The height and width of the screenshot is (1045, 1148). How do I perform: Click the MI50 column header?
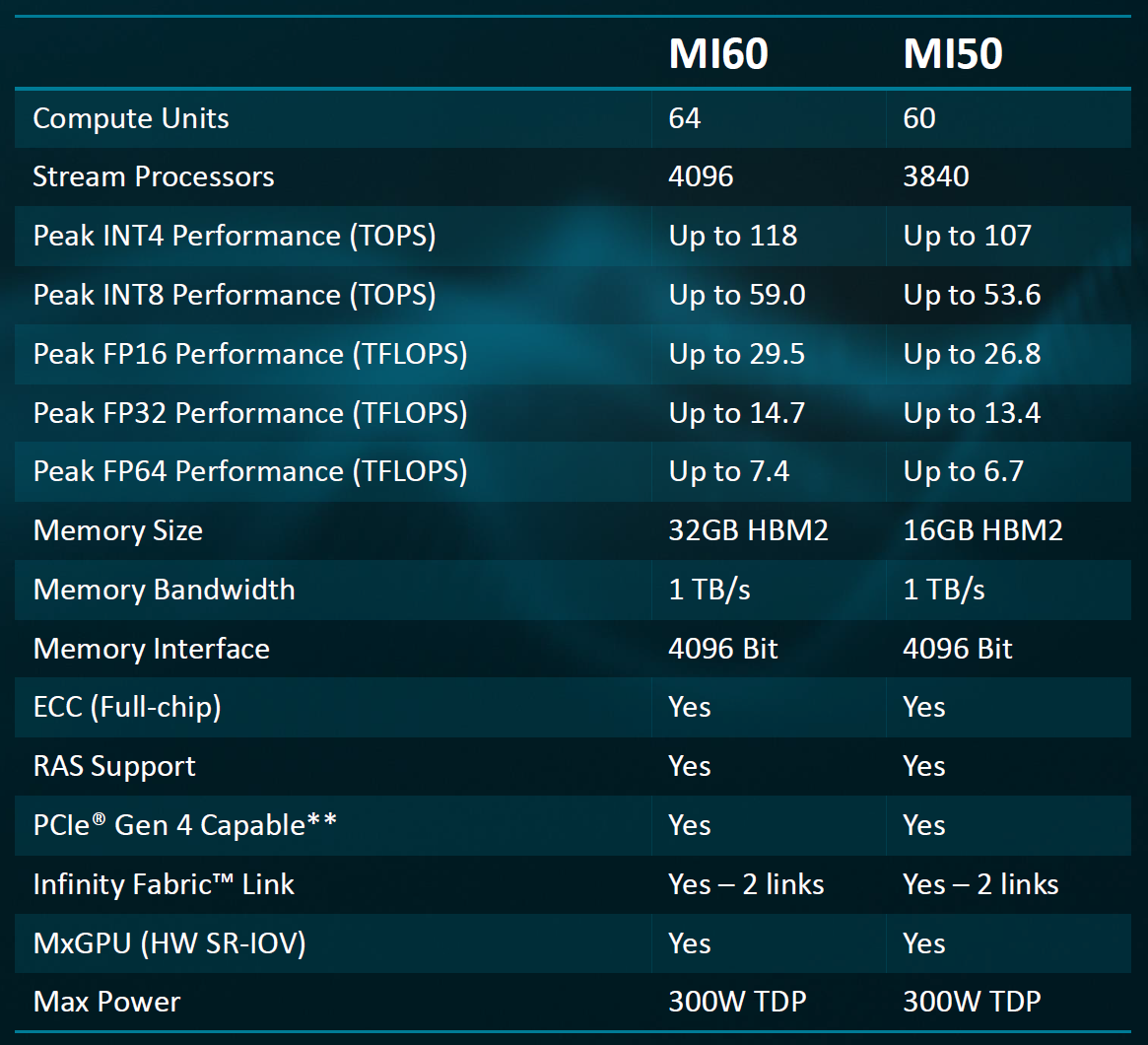[953, 53]
